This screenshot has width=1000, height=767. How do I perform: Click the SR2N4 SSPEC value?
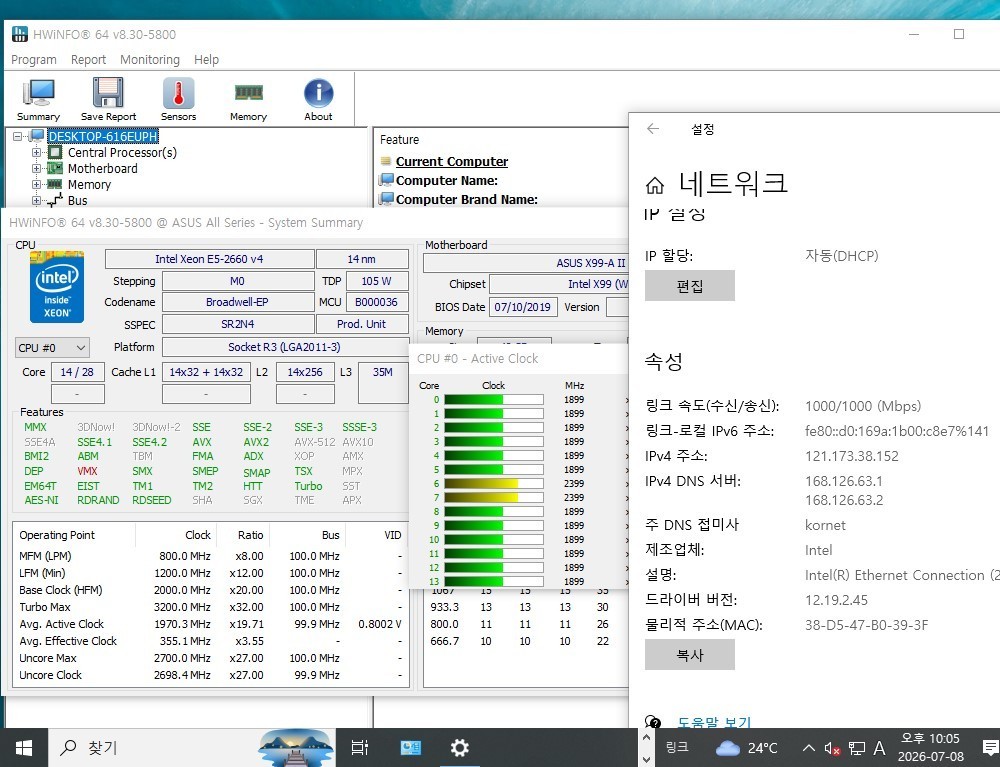click(x=237, y=324)
